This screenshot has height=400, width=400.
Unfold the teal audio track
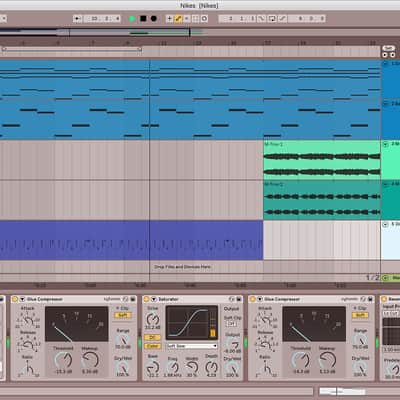click(x=386, y=184)
